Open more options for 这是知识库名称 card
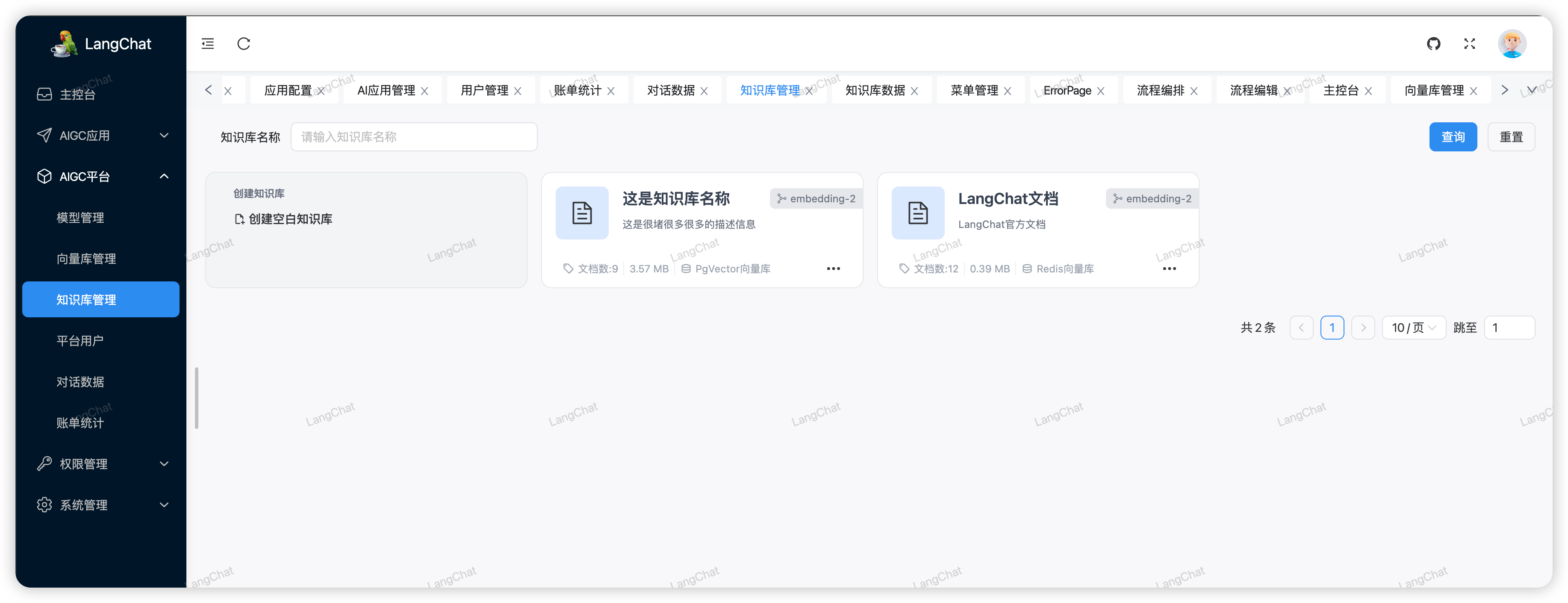Screen dimensions: 1568x603 (833, 269)
